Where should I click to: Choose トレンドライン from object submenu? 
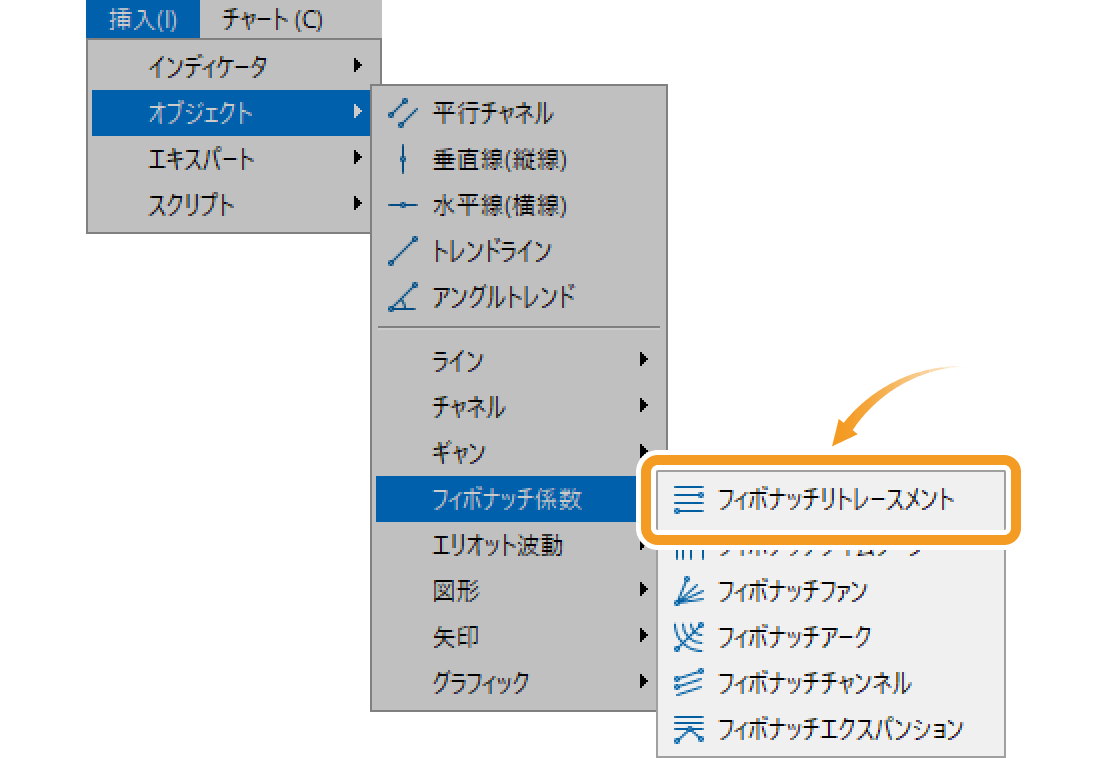coord(519,251)
